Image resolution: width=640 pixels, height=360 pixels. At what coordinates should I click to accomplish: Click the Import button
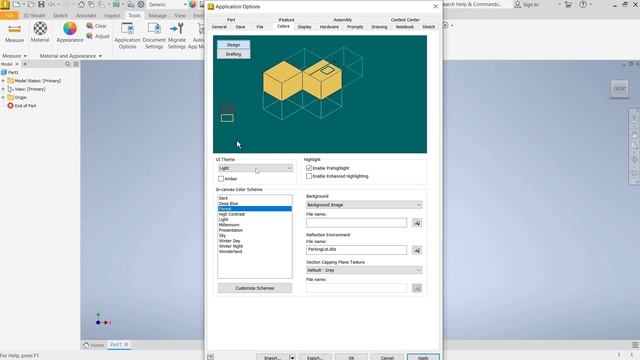tap(272, 357)
